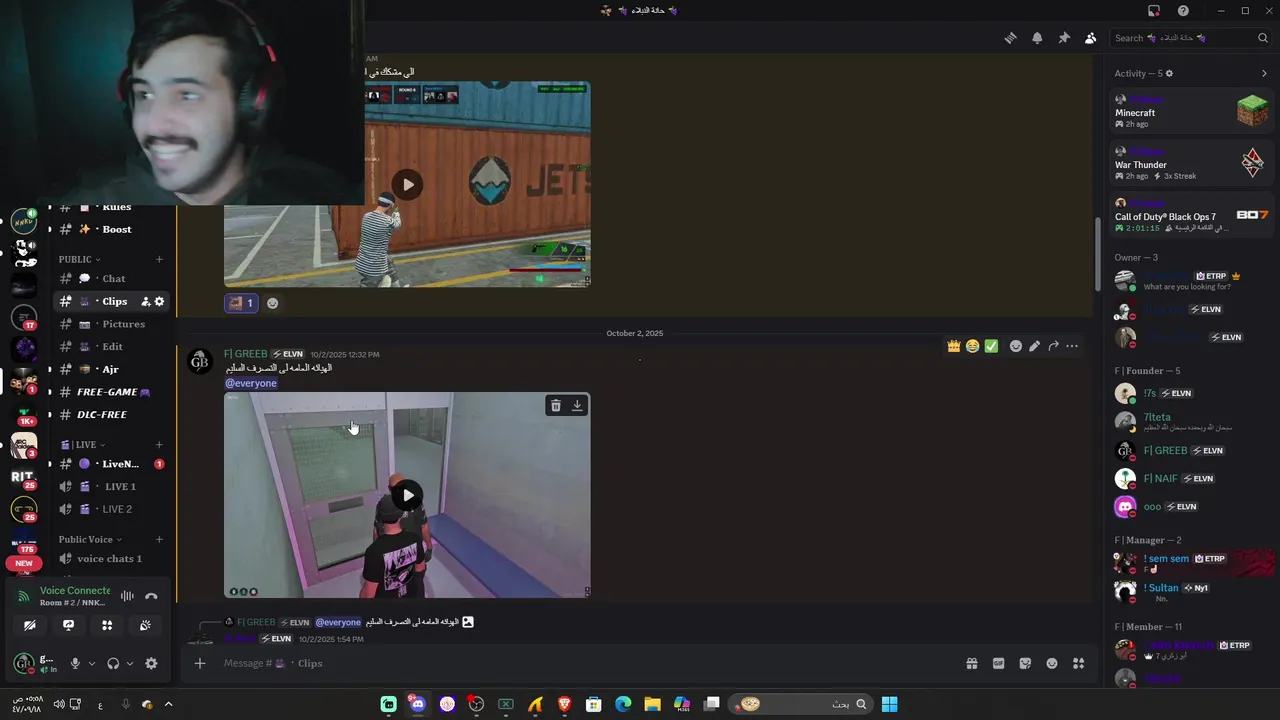Viewport: 1280px width, 720px height.
Task: Toggle the member list icon
Action: (x=1090, y=38)
